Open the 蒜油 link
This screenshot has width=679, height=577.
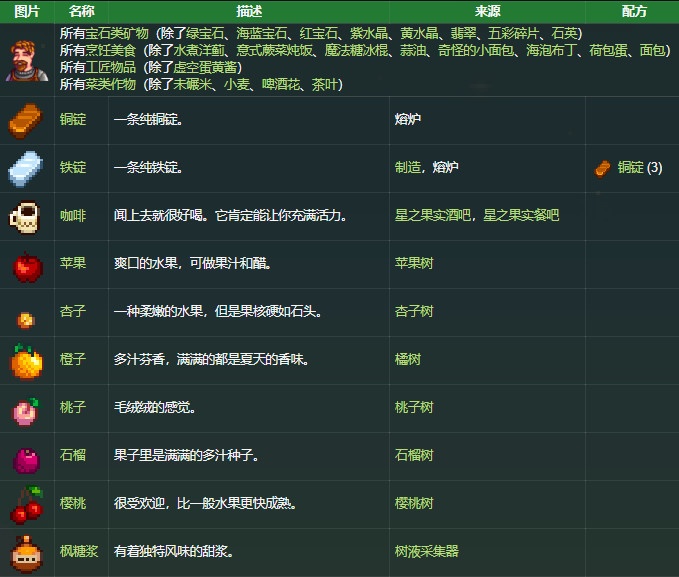click(413, 50)
